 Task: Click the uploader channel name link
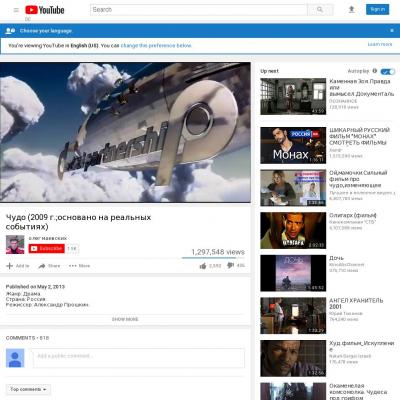[x=48, y=238]
